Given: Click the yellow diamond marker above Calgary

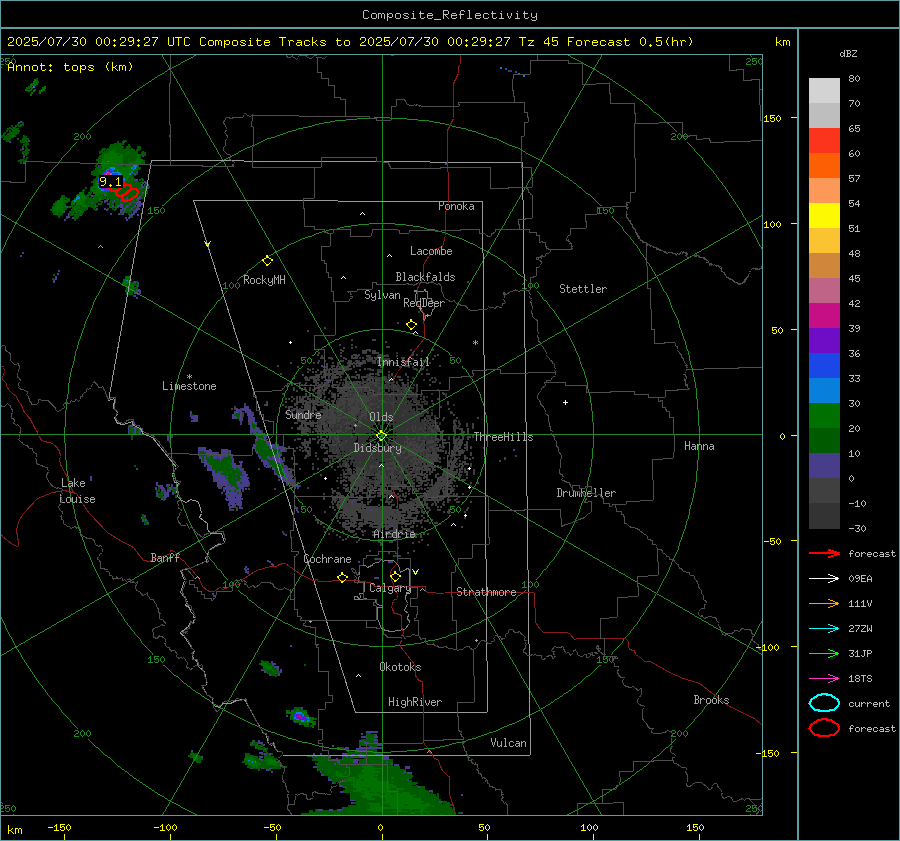Looking at the screenshot, I should [x=395, y=576].
